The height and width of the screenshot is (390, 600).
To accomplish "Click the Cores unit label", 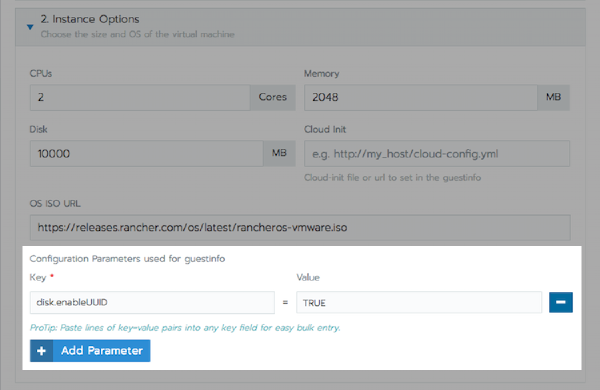I will pyautogui.click(x=272, y=98).
